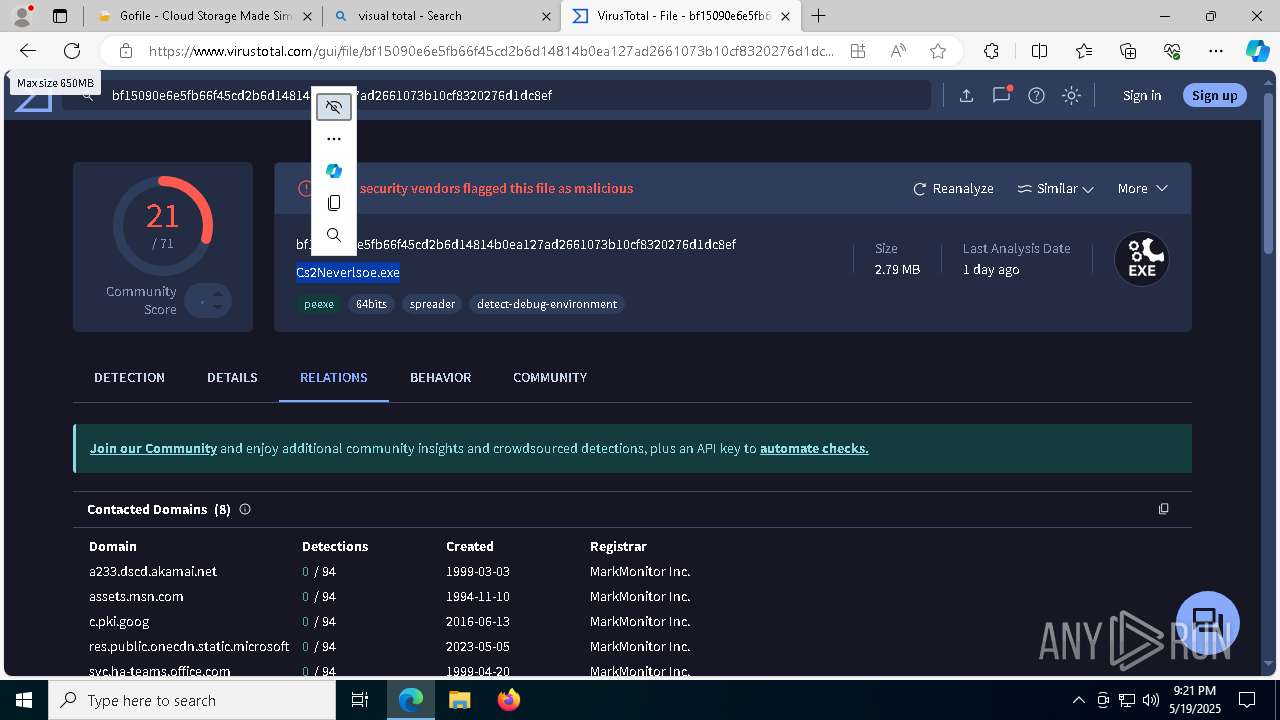Open browser Extensions puzzle icon
Screen dimensions: 1280x720
[x=991, y=51]
